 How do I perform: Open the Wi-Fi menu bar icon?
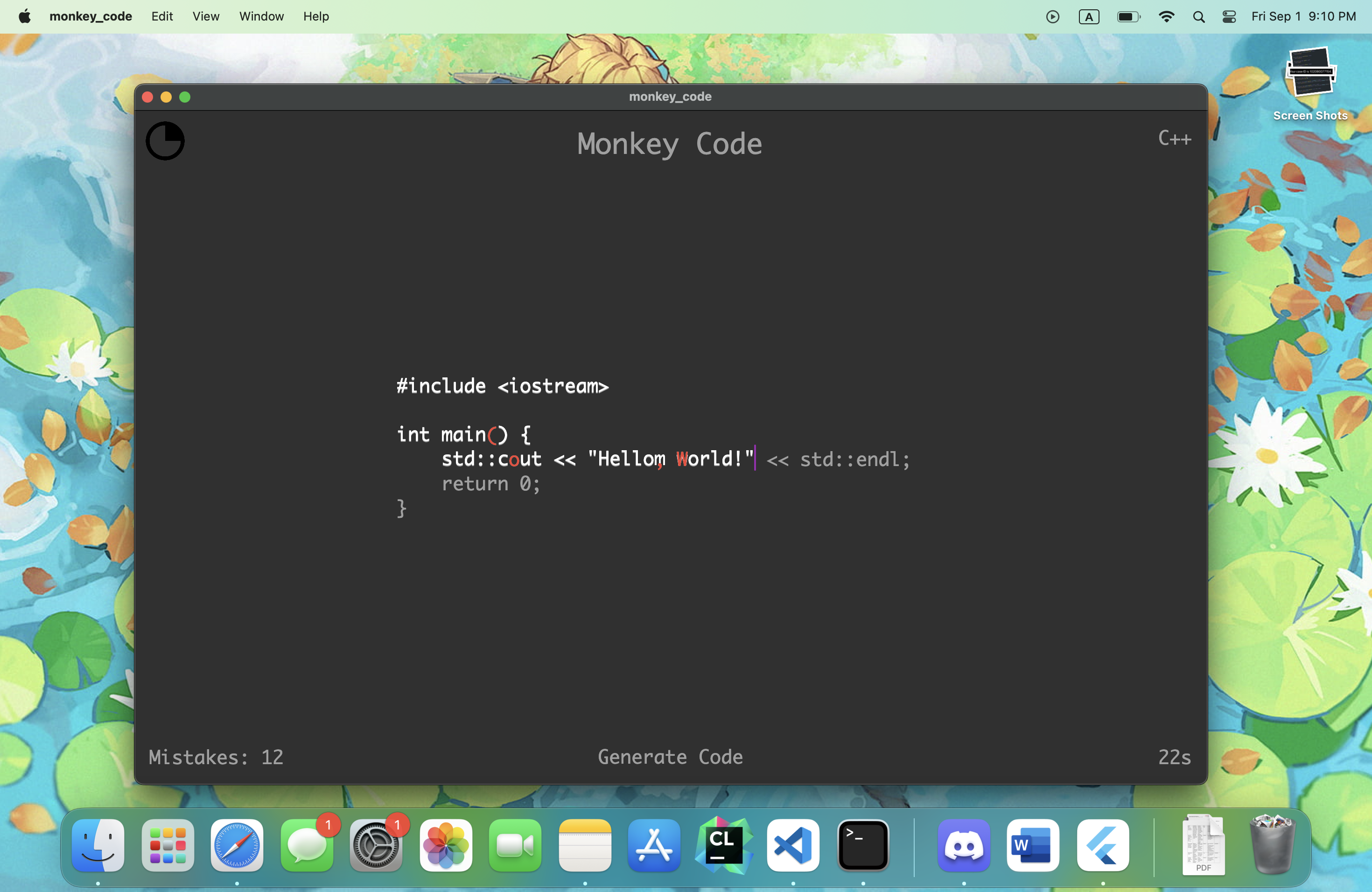pyautogui.click(x=1166, y=17)
